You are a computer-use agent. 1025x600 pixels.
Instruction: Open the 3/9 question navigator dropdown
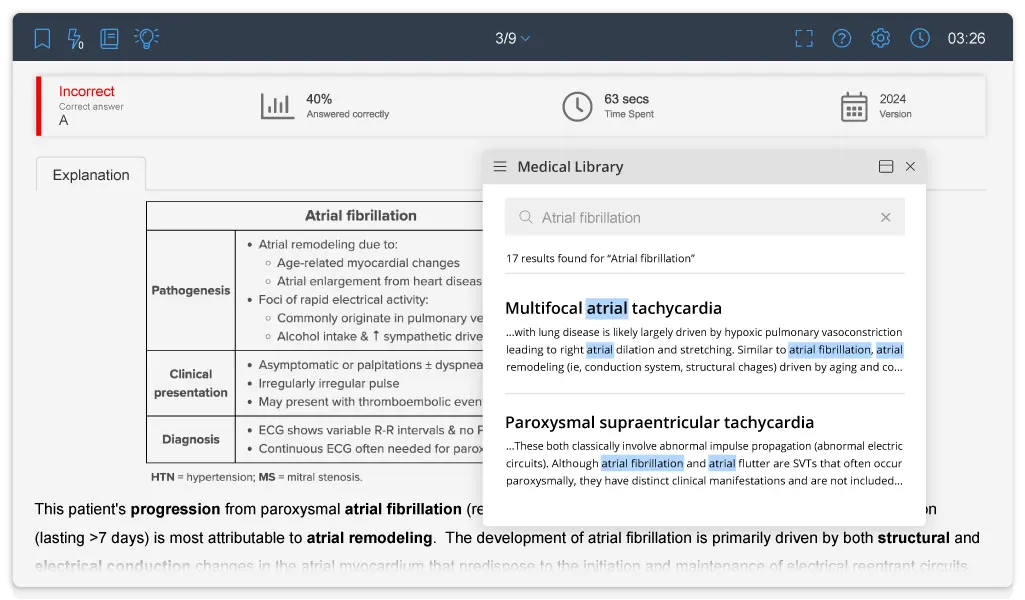[x=512, y=39]
